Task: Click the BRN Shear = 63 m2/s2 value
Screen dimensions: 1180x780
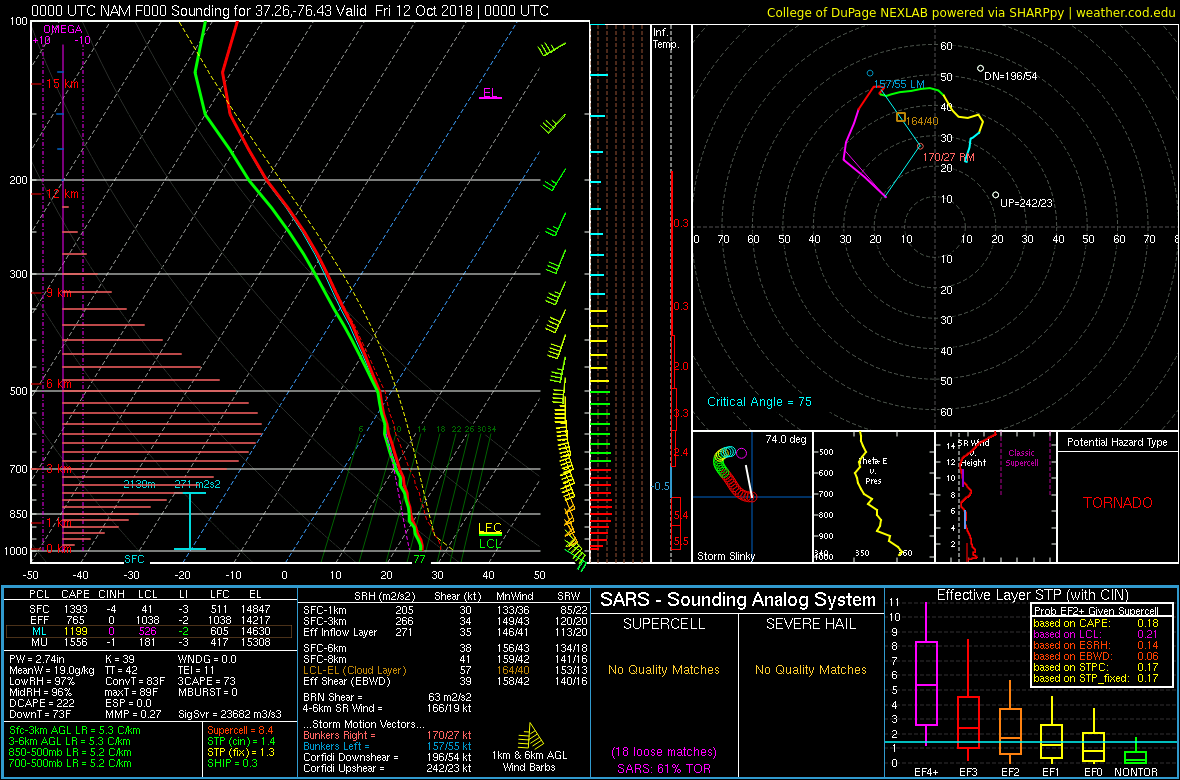Action: pyautogui.click(x=388, y=698)
